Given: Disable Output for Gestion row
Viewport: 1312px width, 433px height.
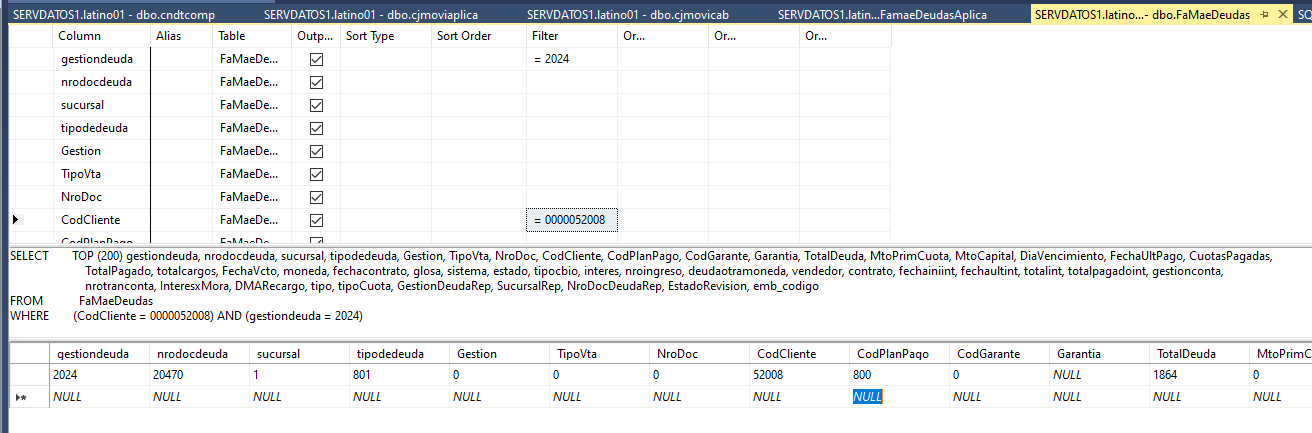Looking at the screenshot, I should click(317, 152).
